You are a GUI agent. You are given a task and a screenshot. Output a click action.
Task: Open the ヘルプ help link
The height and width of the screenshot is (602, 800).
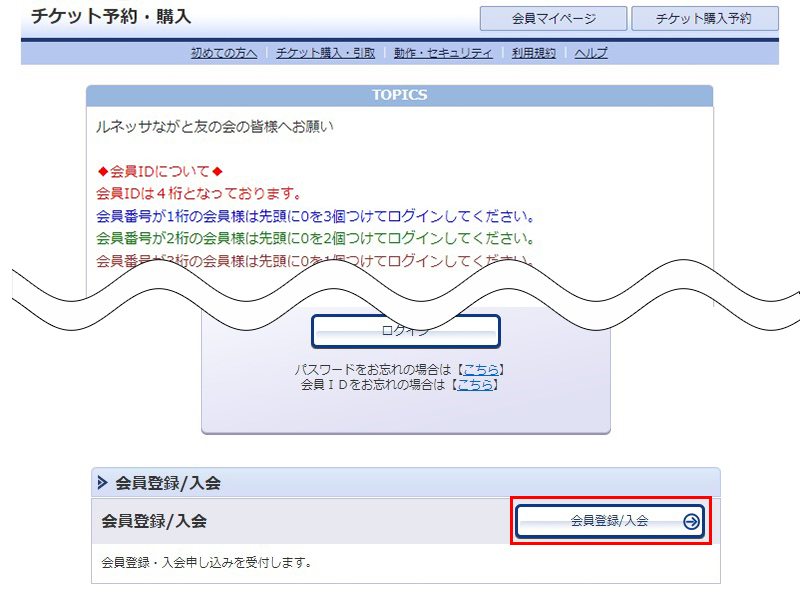pos(591,53)
